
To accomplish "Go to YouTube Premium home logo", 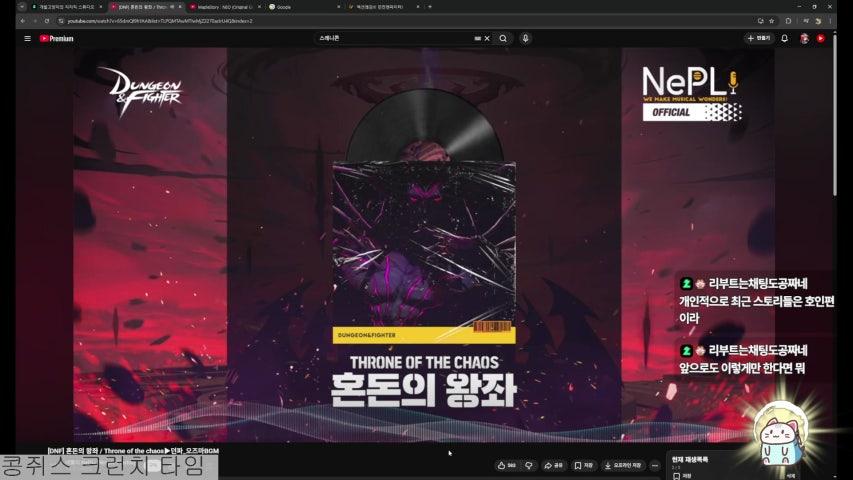I will [57, 39].
